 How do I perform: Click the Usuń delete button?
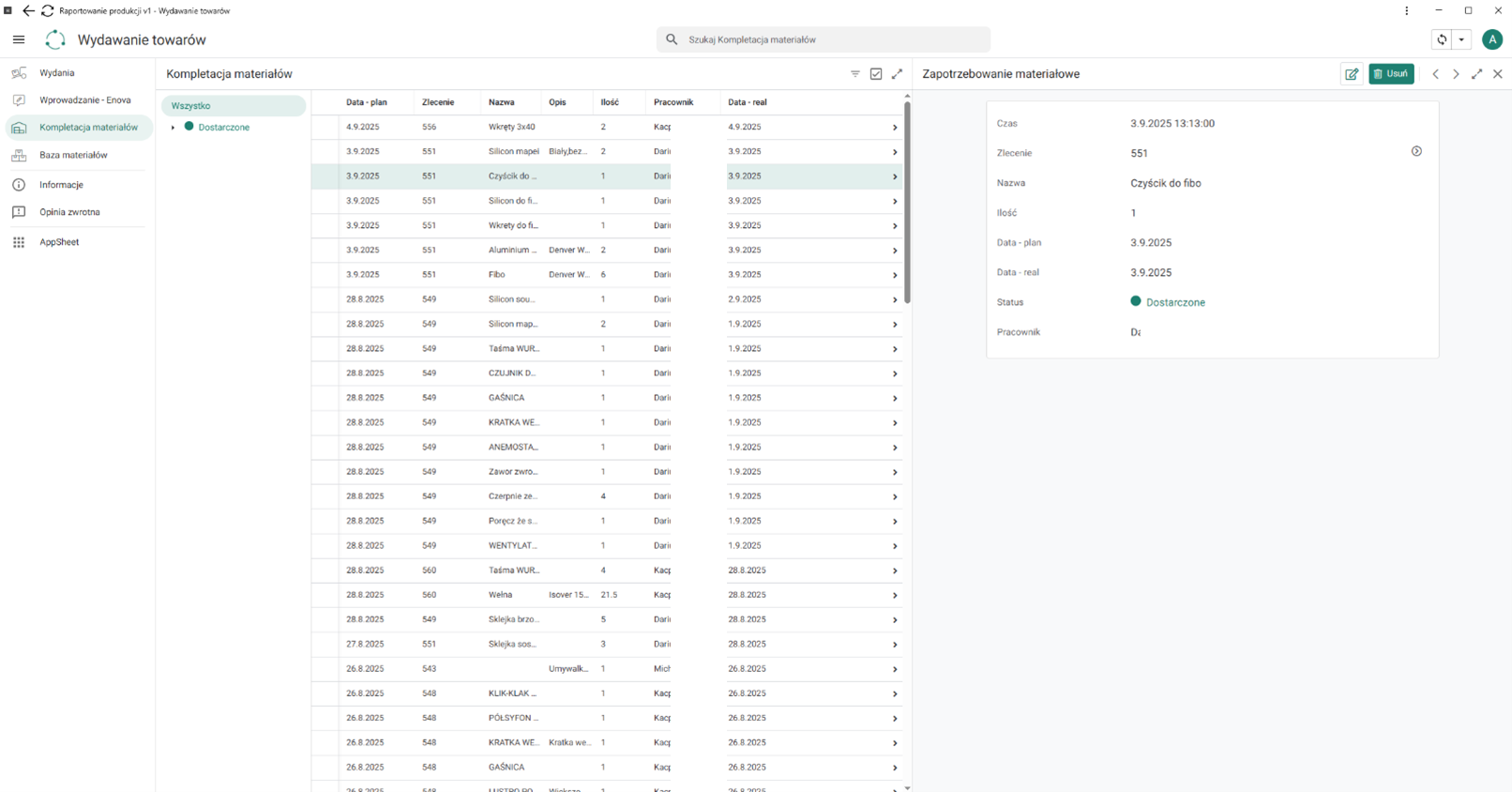[x=1391, y=74]
